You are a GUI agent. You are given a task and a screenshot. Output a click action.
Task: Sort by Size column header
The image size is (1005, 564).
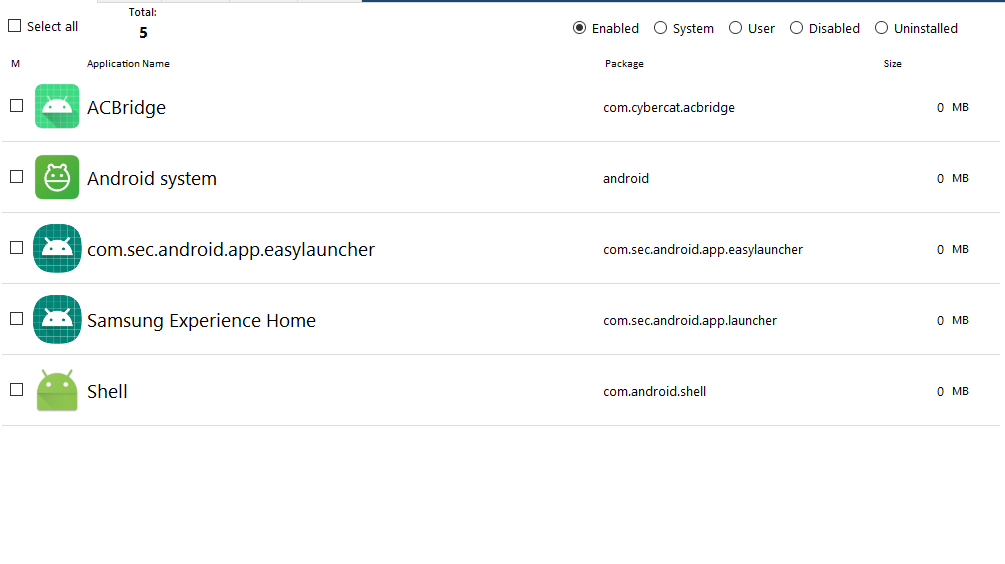tap(892, 63)
